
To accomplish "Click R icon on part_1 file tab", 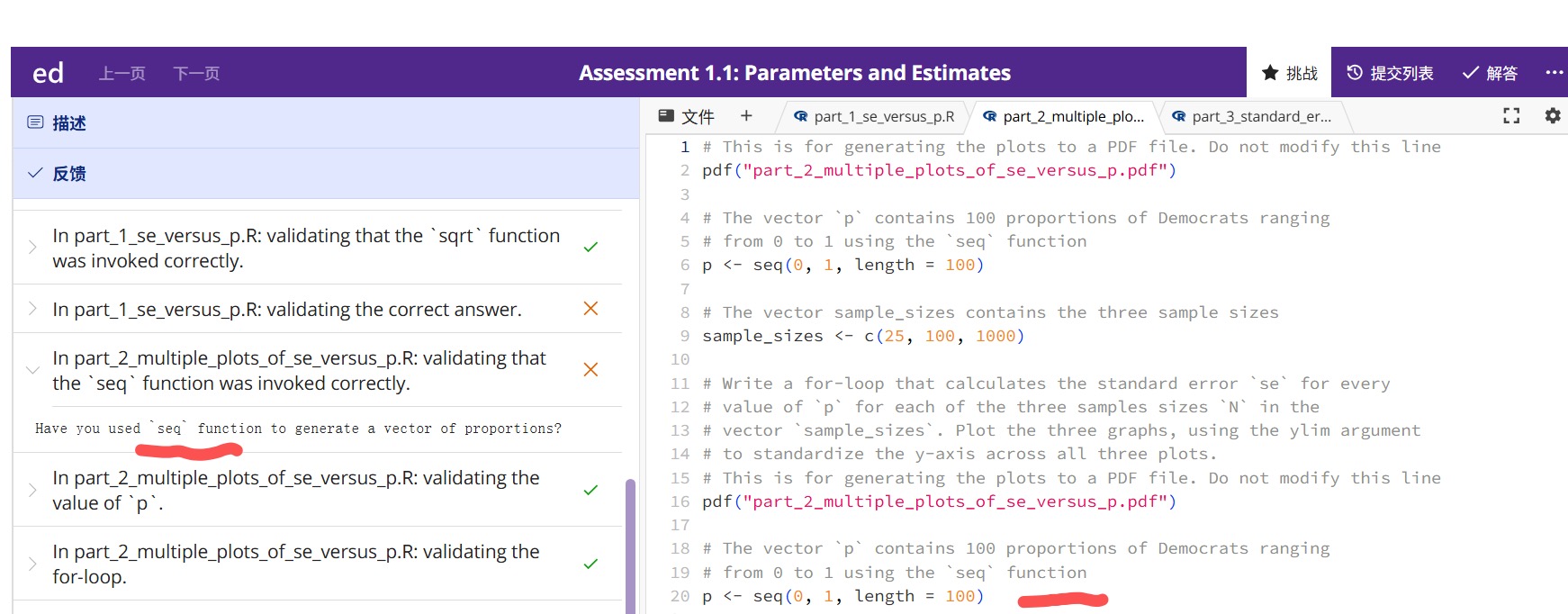I will [x=800, y=116].
